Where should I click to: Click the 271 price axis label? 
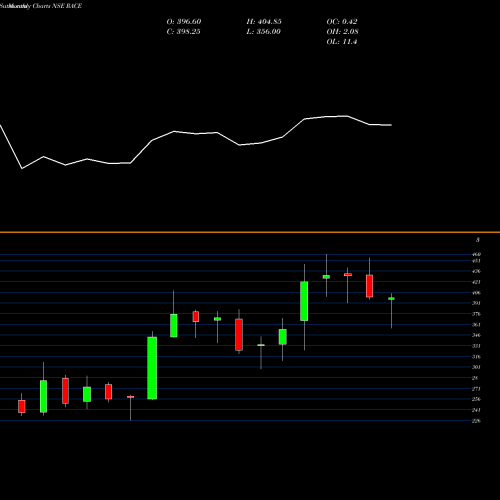pos(476,389)
